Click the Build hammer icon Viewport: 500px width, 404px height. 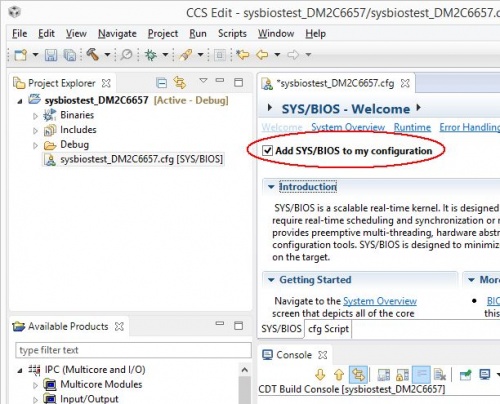(x=93, y=54)
